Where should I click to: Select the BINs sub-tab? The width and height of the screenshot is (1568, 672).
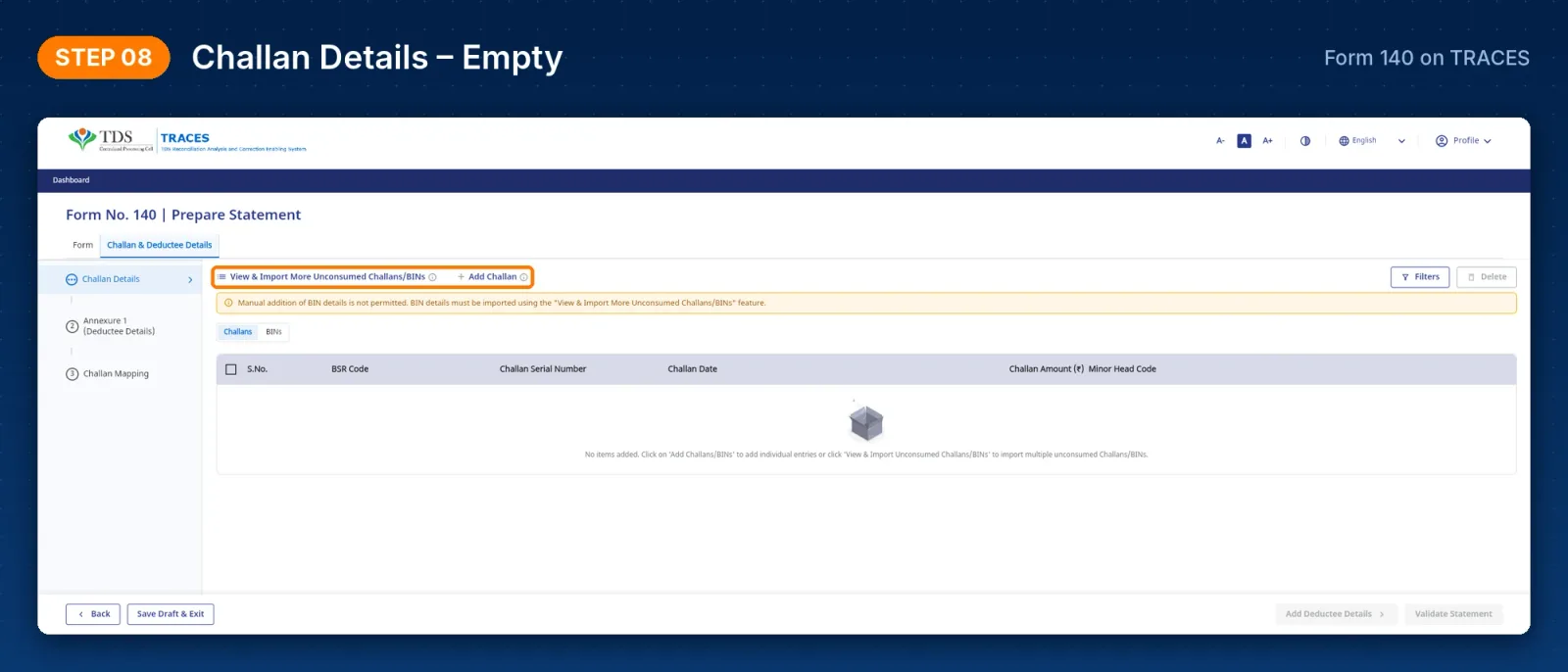point(274,332)
